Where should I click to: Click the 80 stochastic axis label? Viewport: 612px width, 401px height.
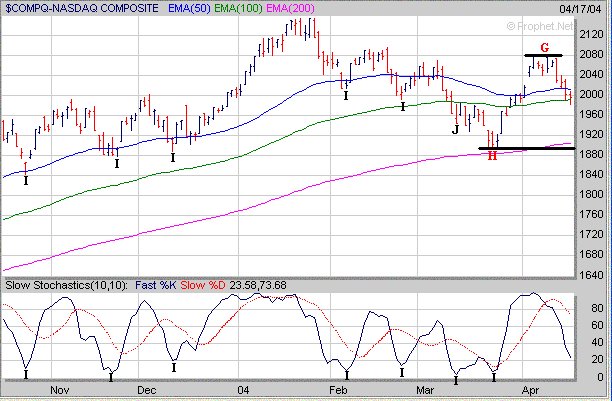tap(597, 308)
